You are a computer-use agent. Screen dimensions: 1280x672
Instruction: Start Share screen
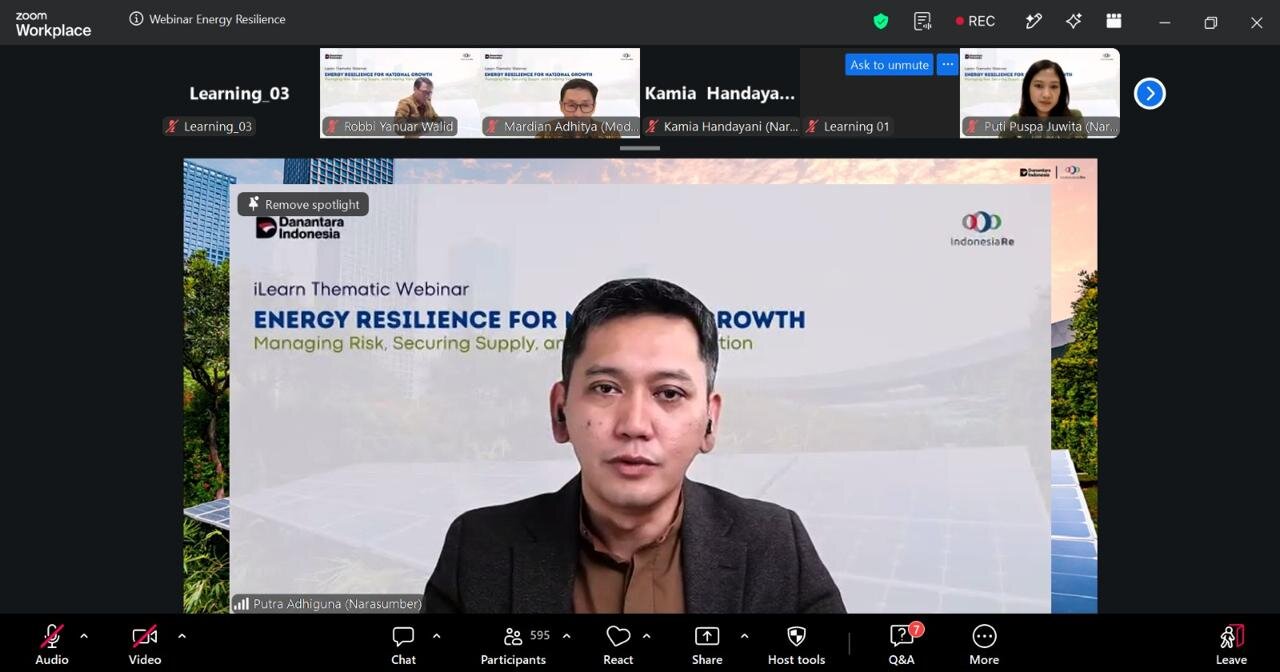click(x=707, y=645)
